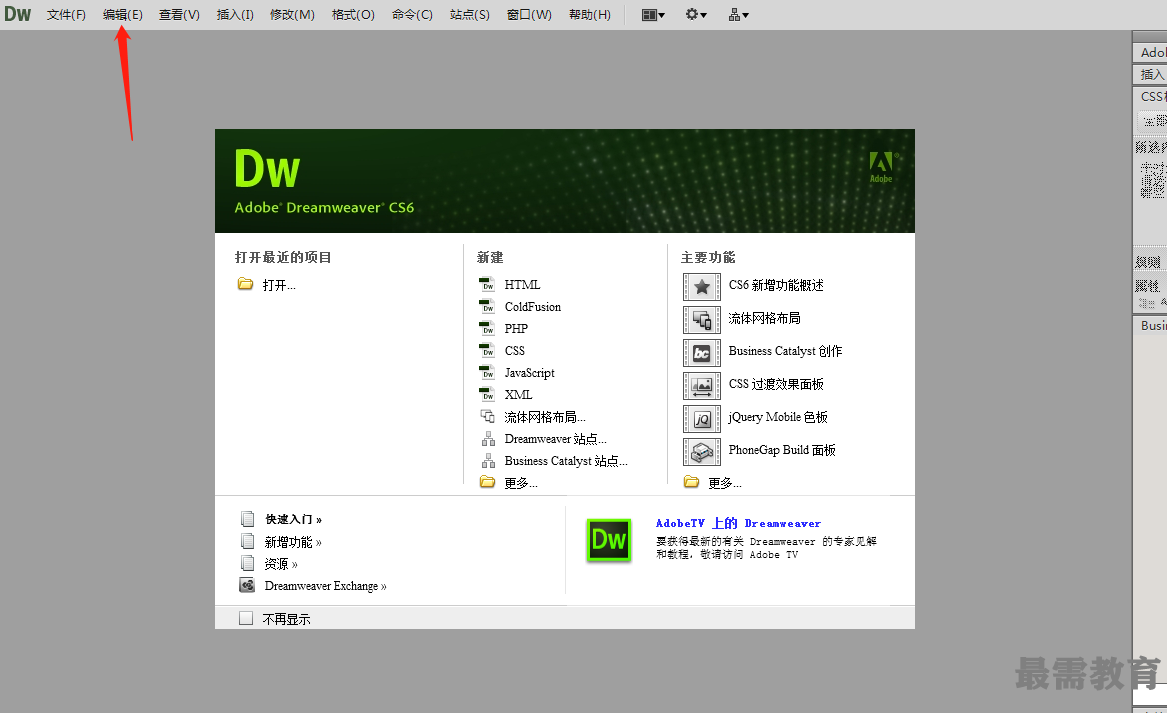
Task: Create a new Business Catalyst 站点...
Action: click(x=566, y=461)
